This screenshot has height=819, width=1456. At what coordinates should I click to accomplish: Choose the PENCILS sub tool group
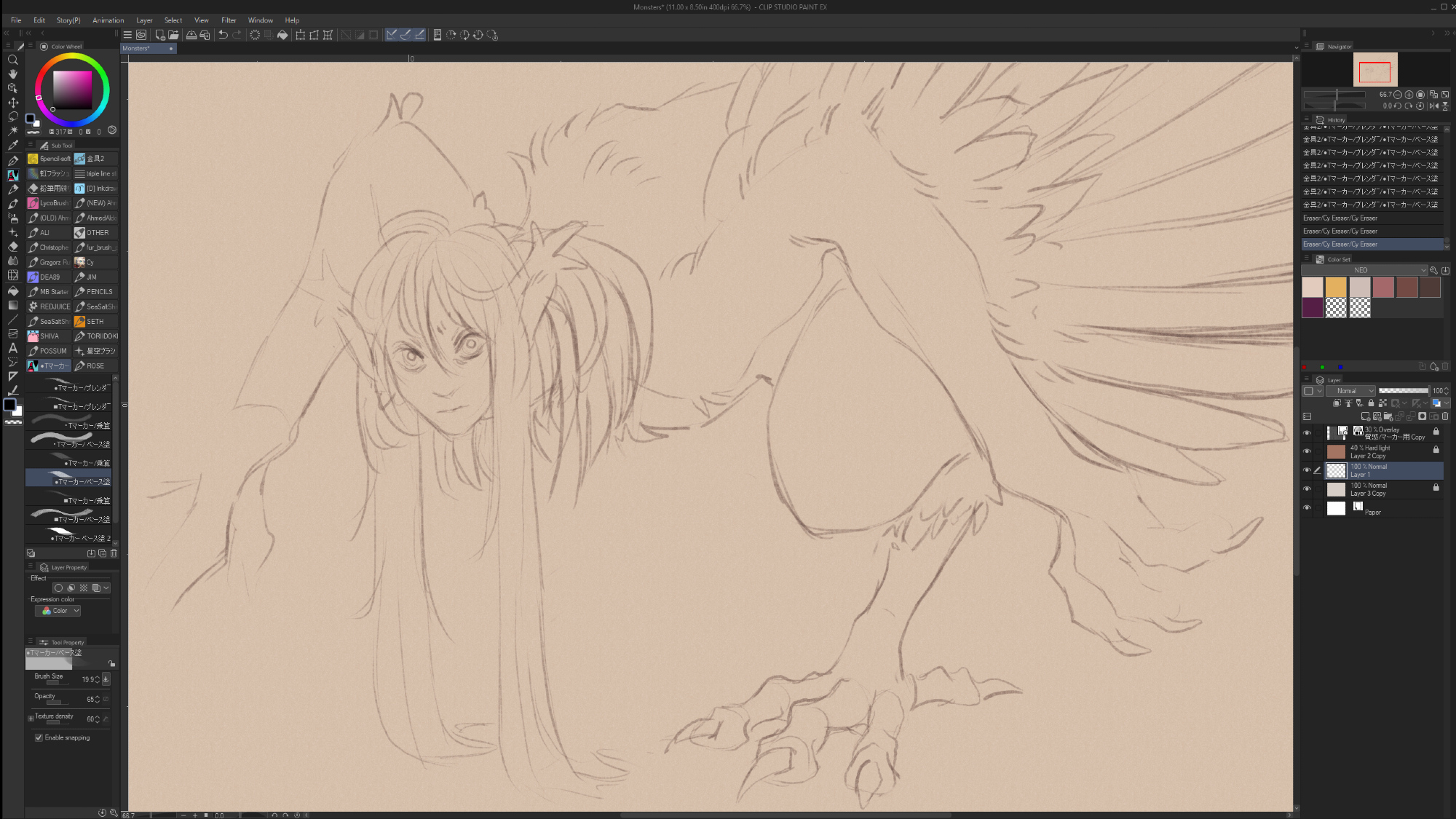click(95, 292)
